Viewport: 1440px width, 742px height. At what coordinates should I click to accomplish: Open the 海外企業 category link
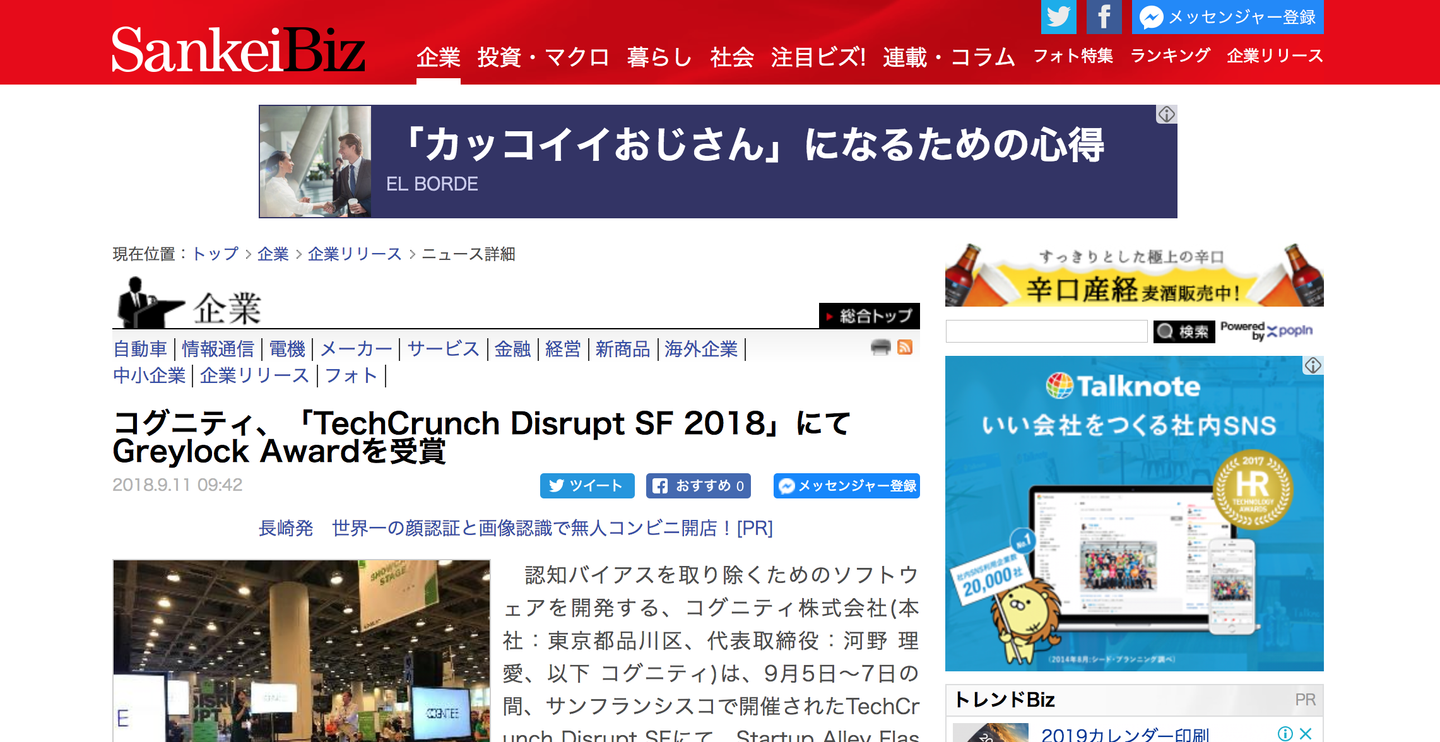[701, 349]
